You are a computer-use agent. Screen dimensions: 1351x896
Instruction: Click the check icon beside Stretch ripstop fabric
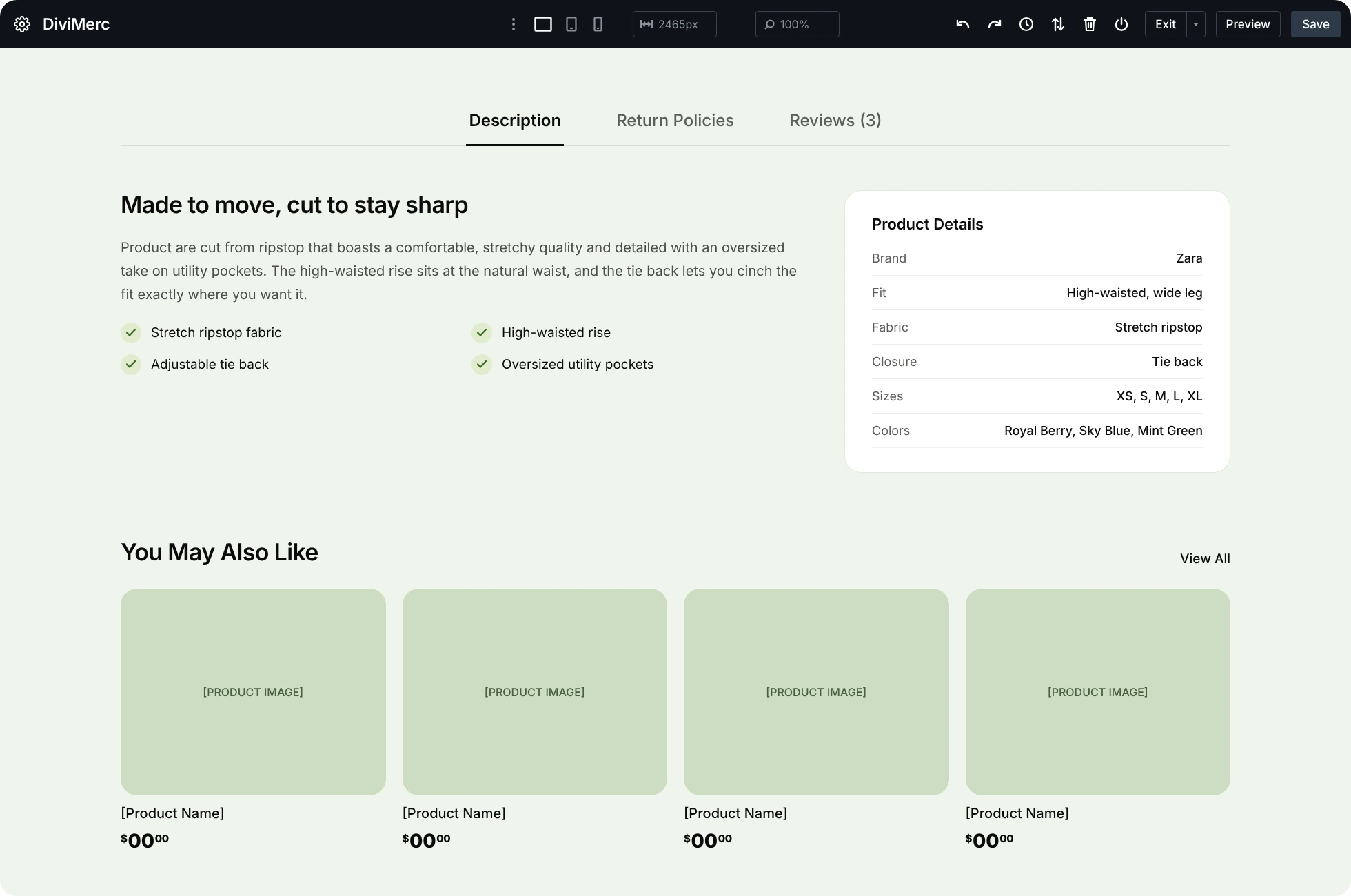click(x=131, y=333)
